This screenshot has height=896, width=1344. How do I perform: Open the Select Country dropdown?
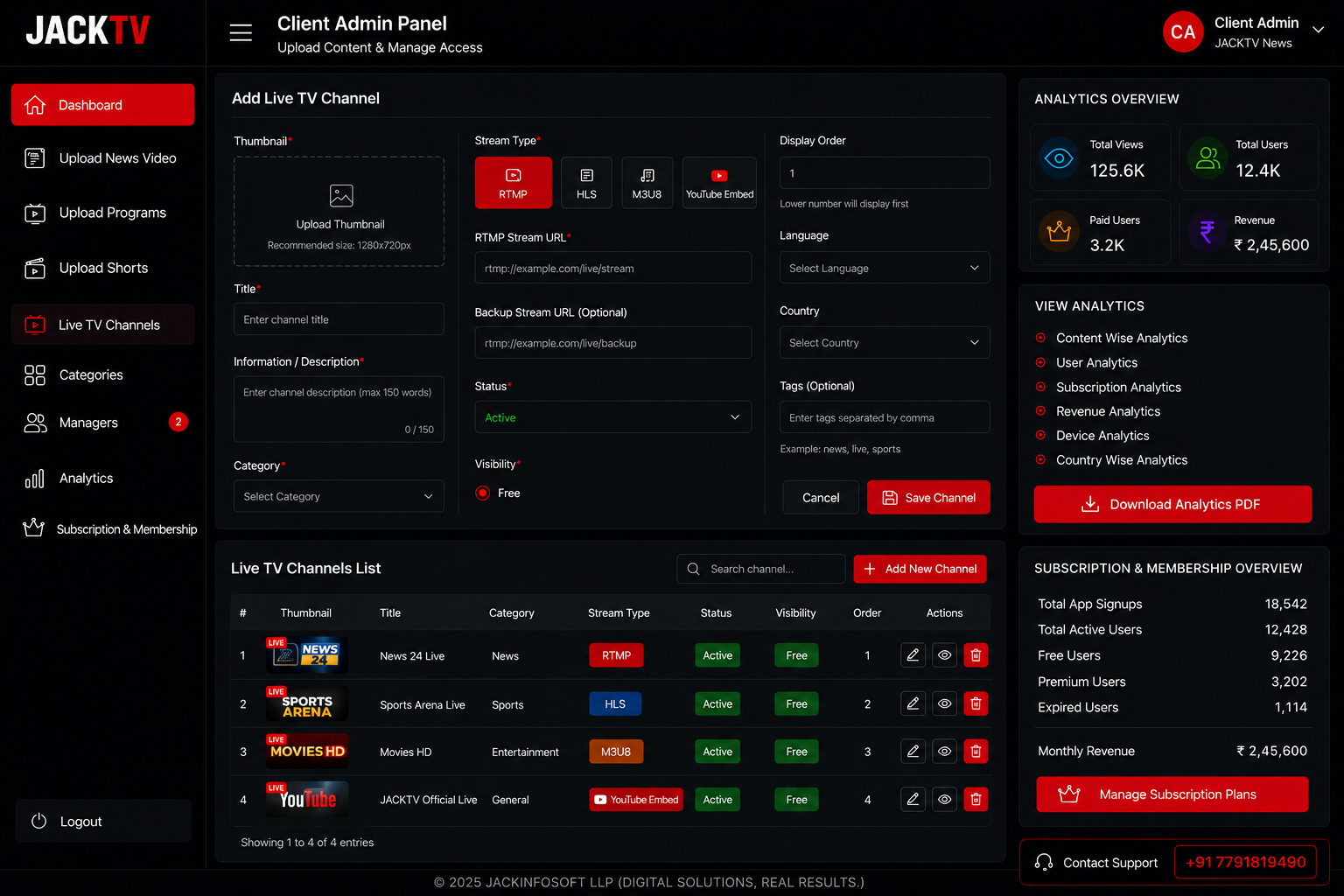885,342
